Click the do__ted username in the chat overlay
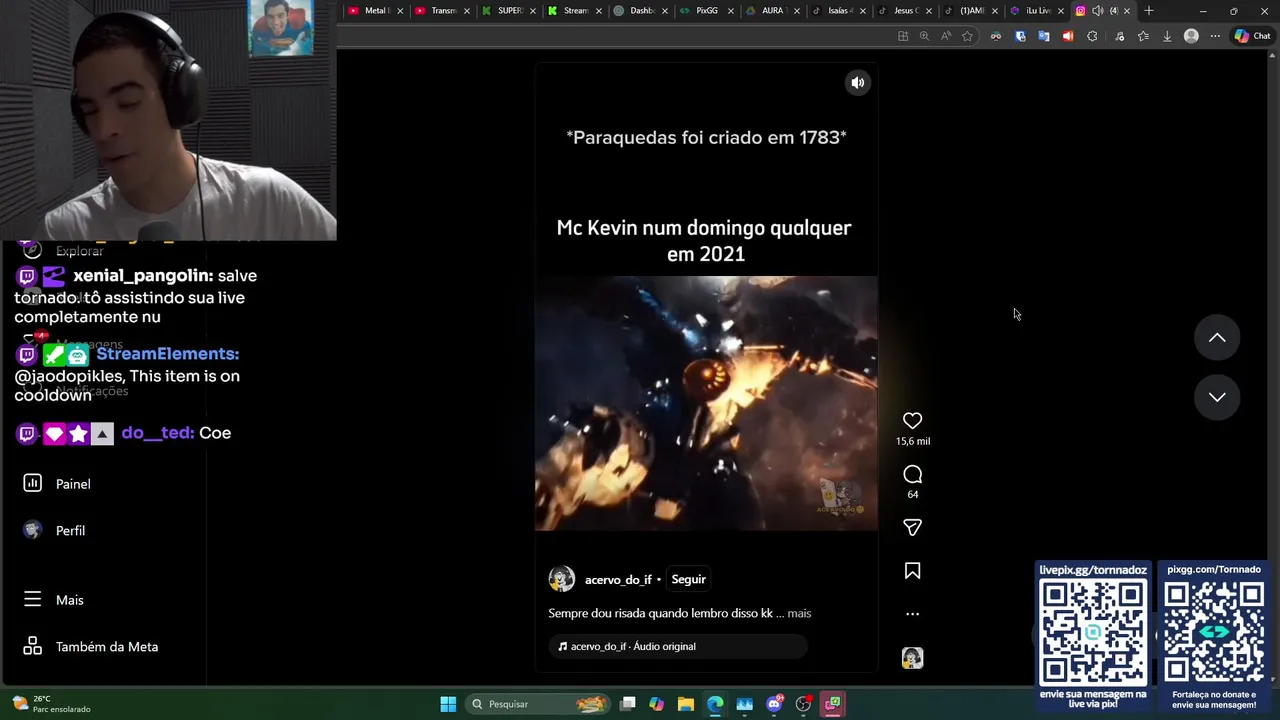This screenshot has width=1280, height=720. pos(157,433)
